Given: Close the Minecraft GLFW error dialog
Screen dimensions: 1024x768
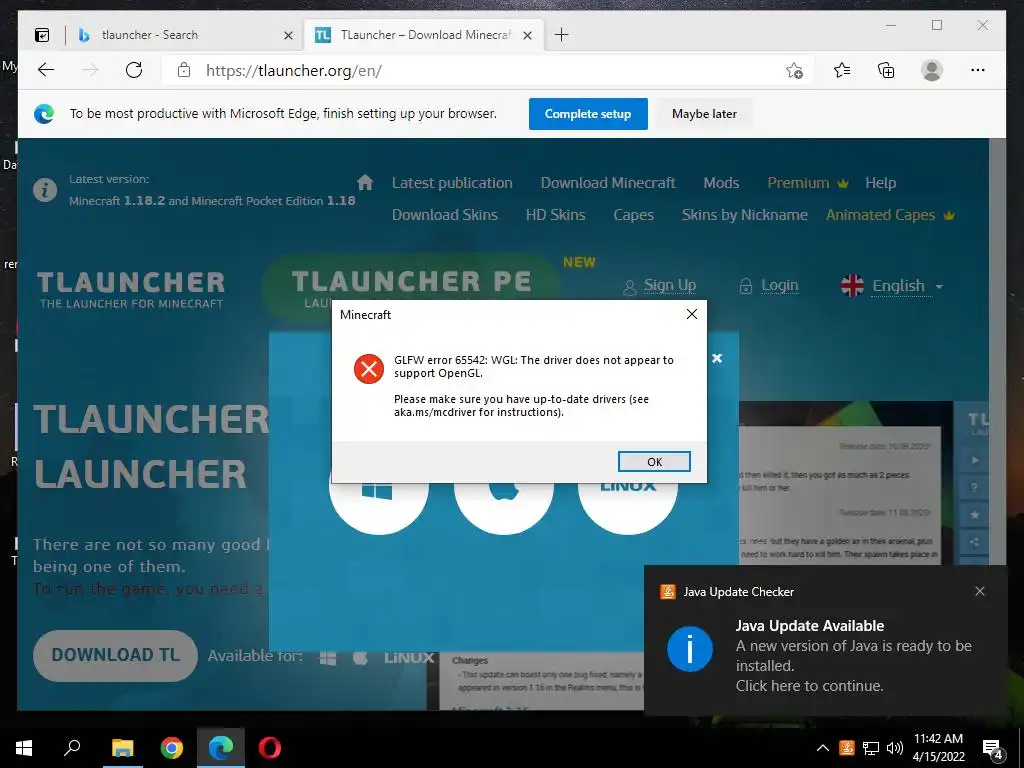Looking at the screenshot, I should 692,314.
